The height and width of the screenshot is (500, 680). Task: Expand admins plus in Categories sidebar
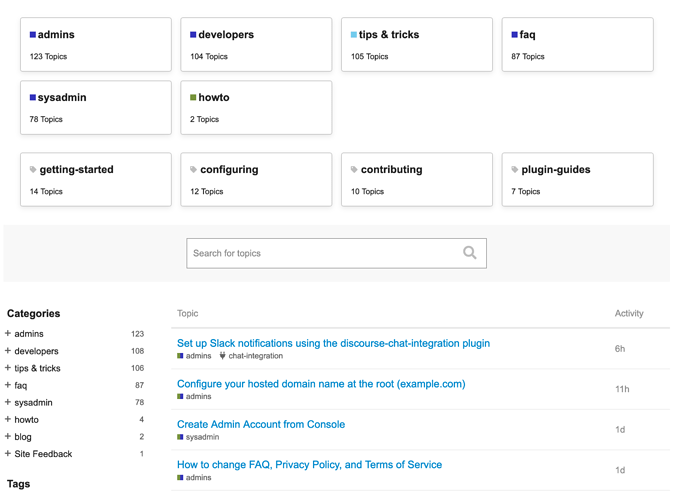[8, 333]
